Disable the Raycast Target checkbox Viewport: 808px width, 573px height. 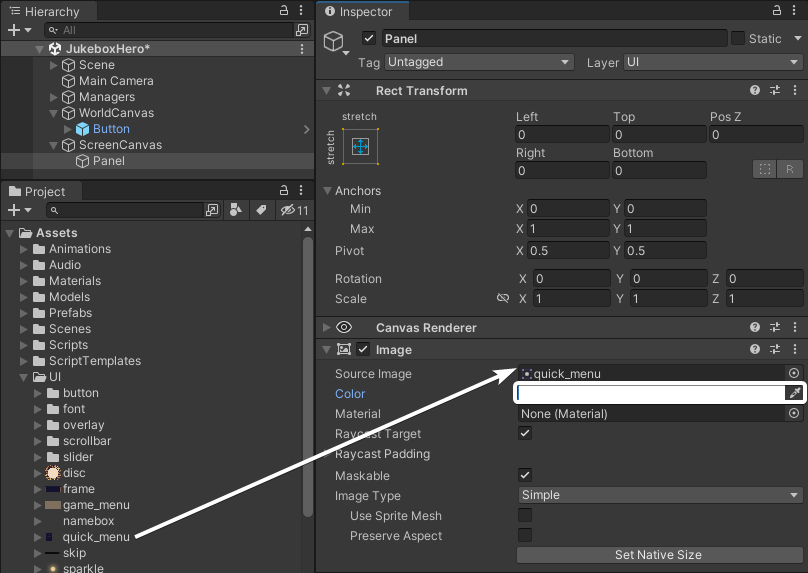(x=525, y=433)
